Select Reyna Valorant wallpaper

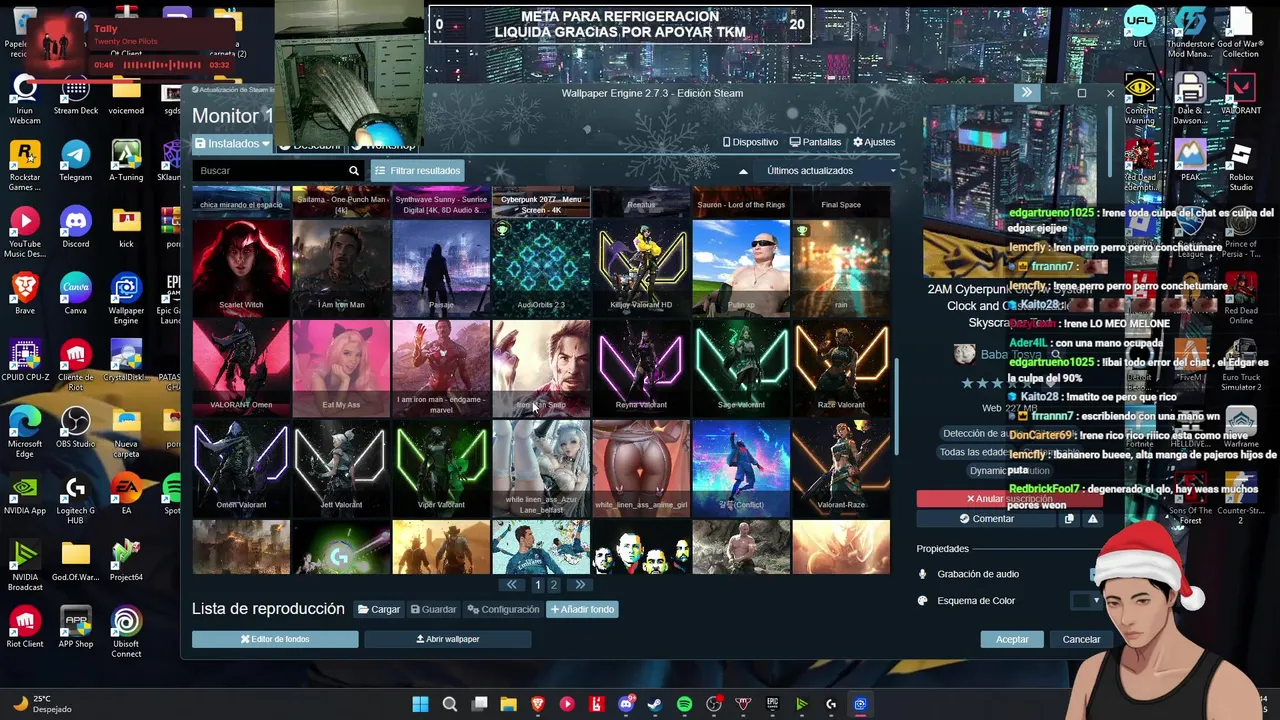[641, 367]
